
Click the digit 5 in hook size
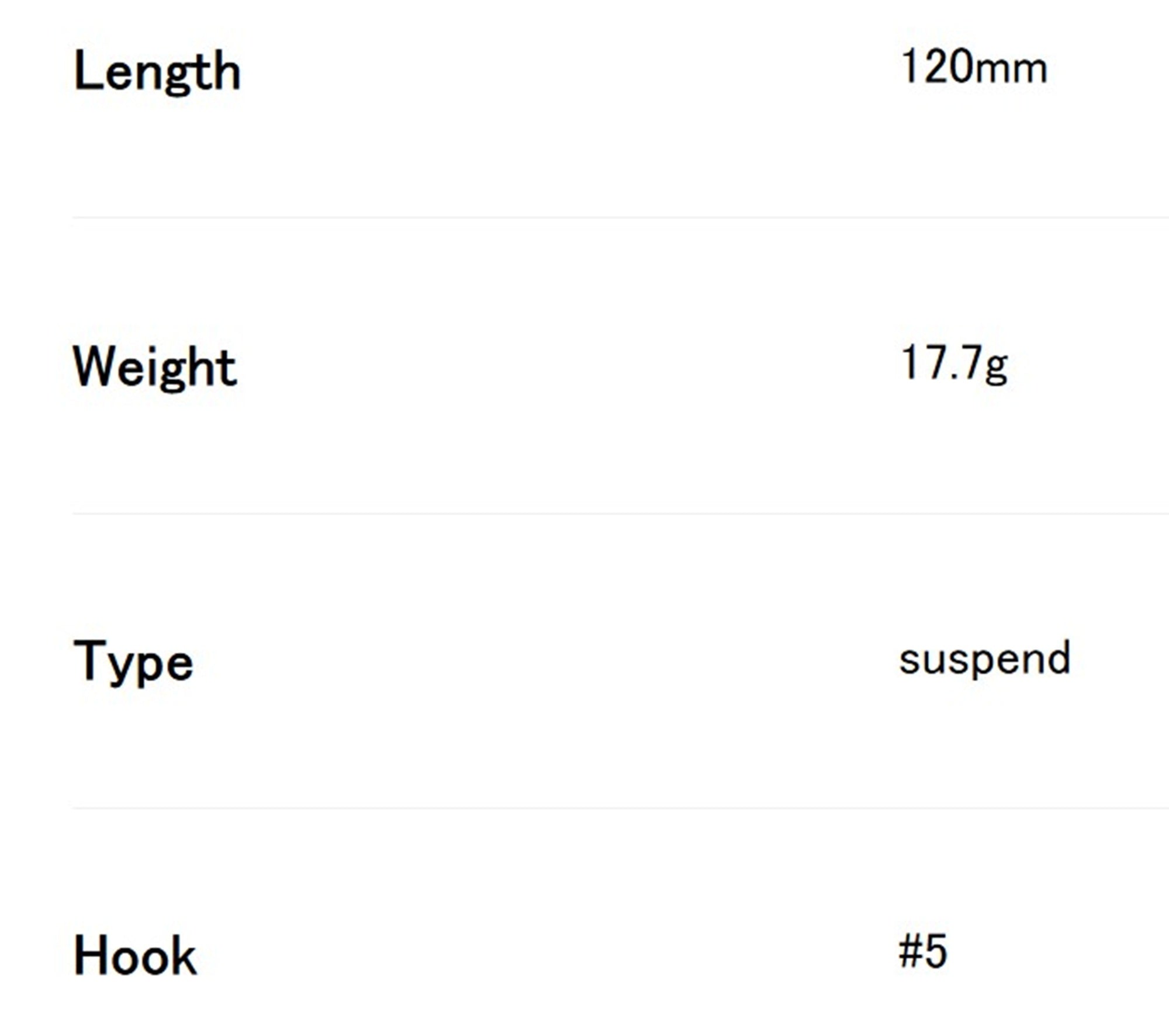936,951
